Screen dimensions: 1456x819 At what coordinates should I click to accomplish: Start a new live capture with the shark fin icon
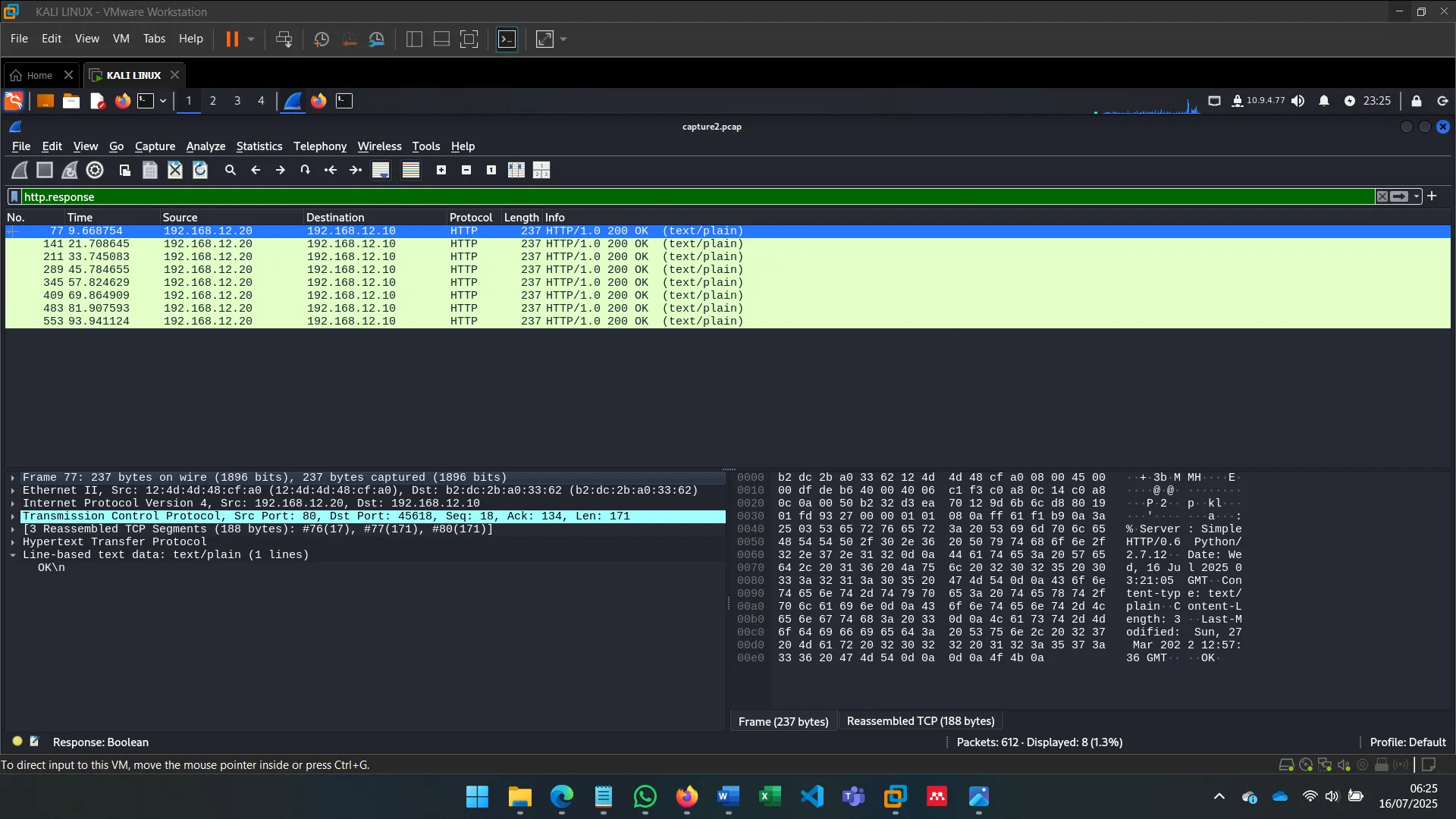coord(19,170)
